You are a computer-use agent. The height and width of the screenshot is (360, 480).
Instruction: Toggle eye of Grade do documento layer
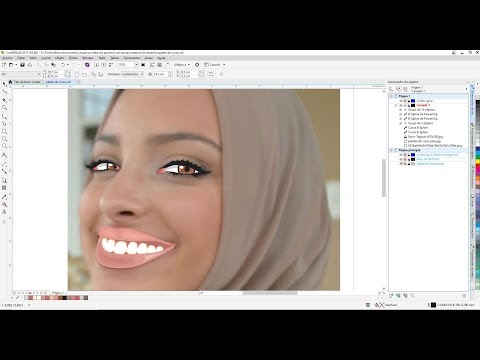pos(401,164)
